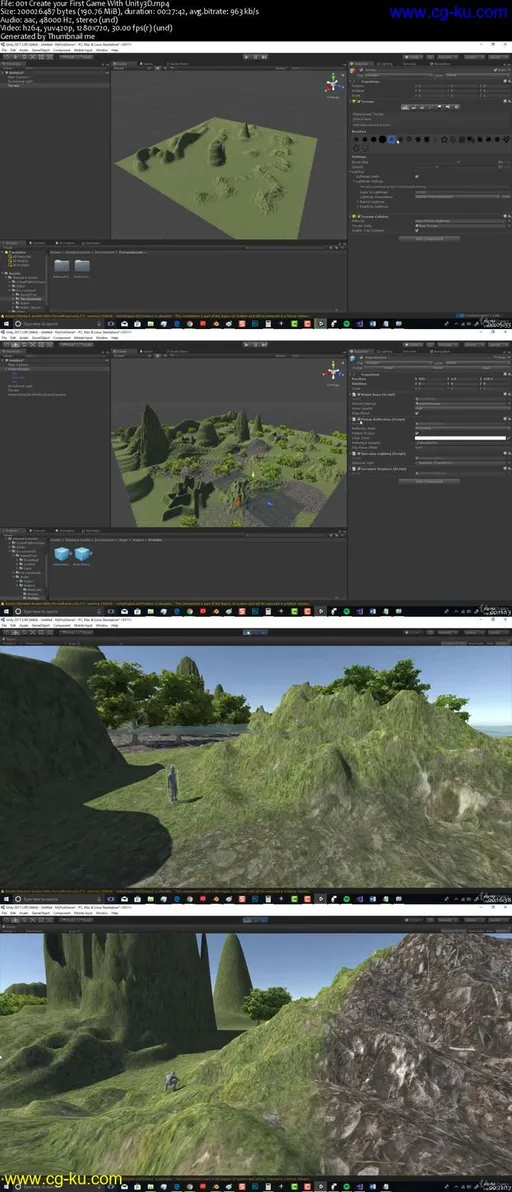
Task: Select second blue prefab cube in forested-terrain Project
Action: (x=83, y=553)
